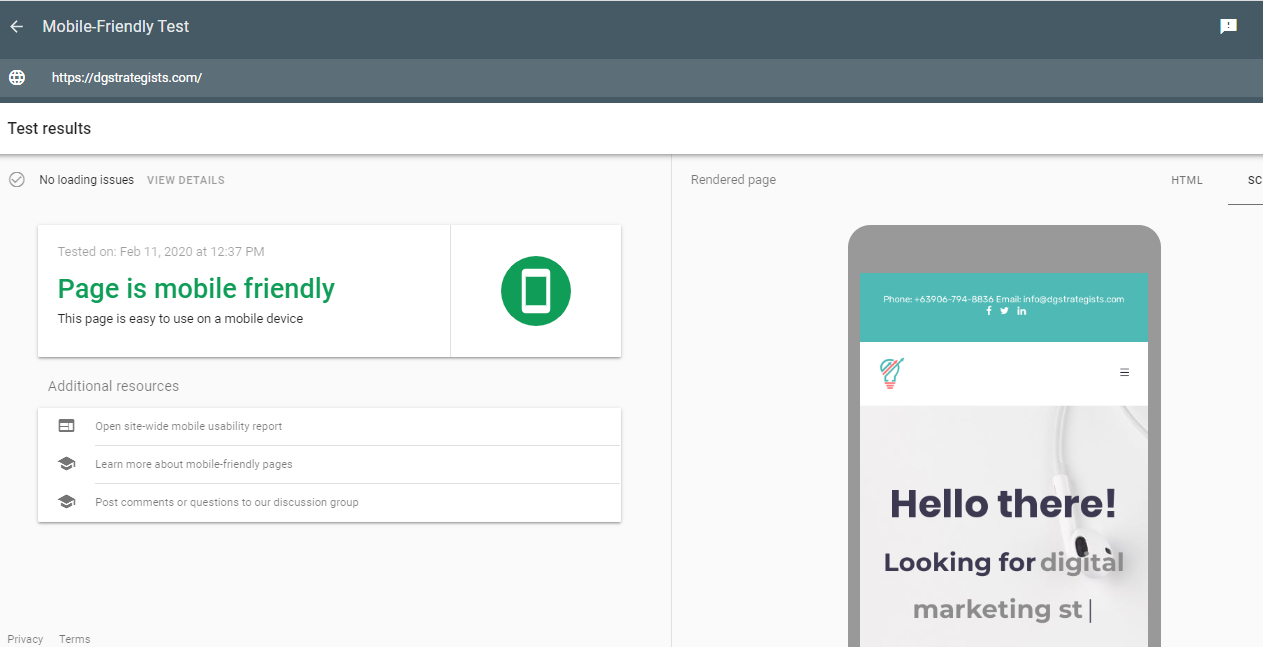Click the lightbulb logo in rendered page

(x=891, y=373)
